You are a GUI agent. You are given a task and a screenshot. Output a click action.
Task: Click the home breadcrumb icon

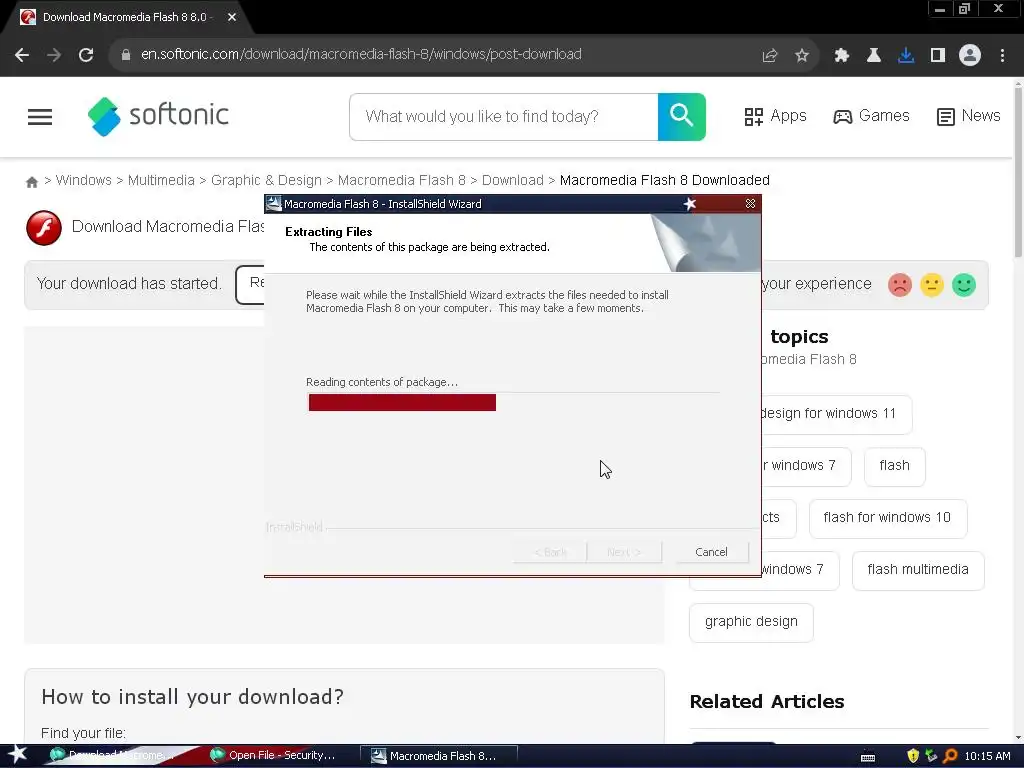click(x=31, y=182)
